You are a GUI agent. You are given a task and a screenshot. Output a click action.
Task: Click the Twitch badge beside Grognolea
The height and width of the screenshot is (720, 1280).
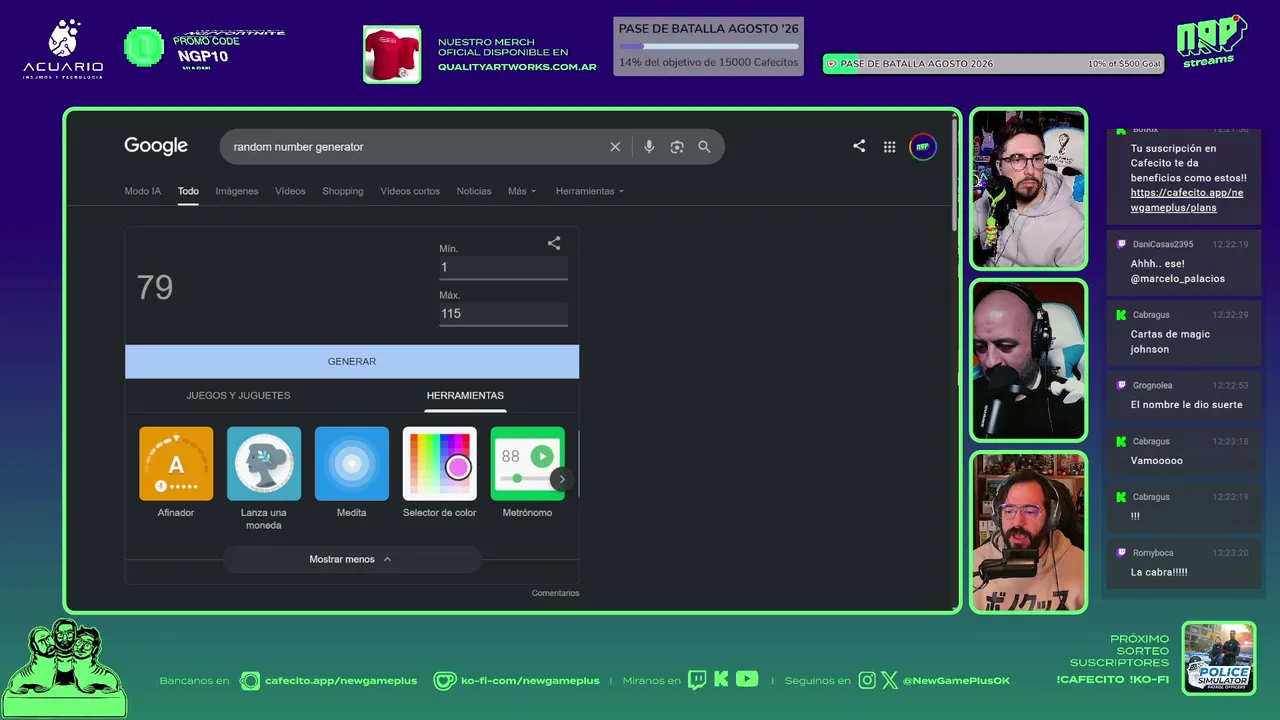(1121, 385)
